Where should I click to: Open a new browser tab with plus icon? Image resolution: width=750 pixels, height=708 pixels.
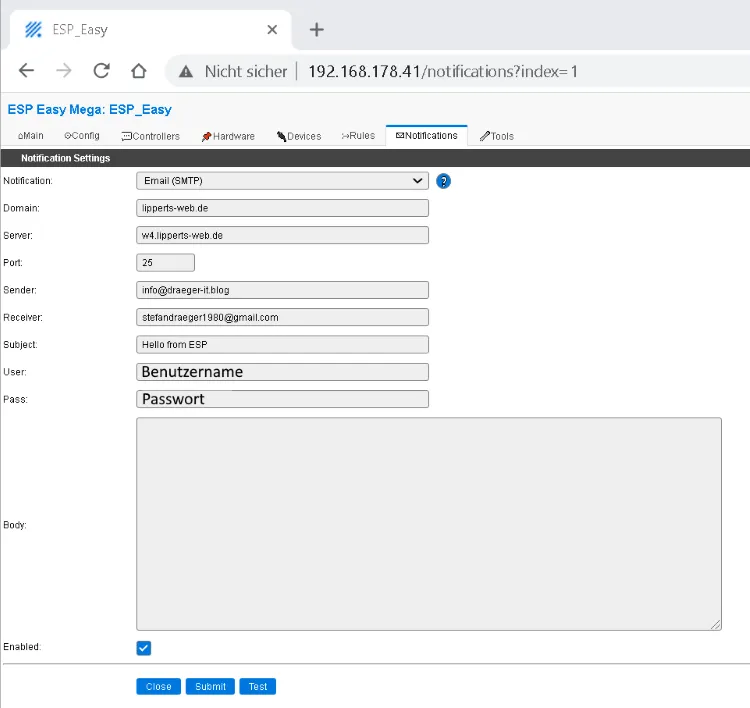tap(317, 29)
